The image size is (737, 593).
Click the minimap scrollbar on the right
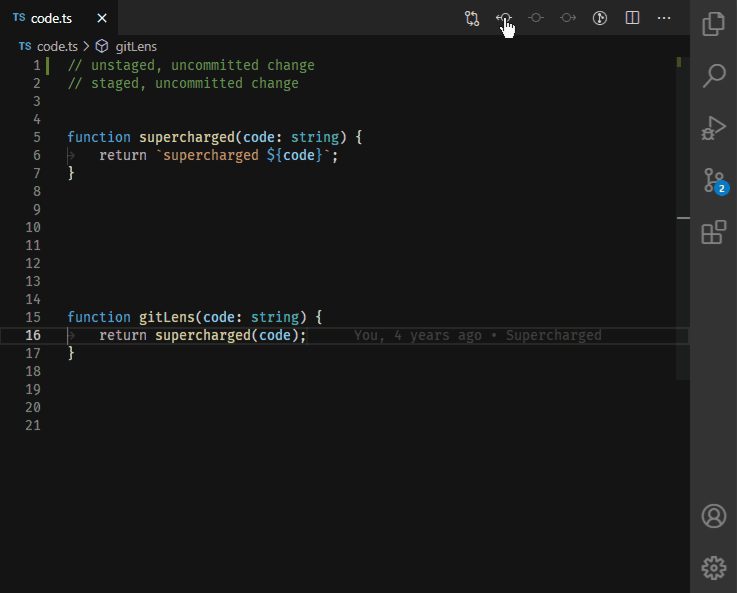683,218
